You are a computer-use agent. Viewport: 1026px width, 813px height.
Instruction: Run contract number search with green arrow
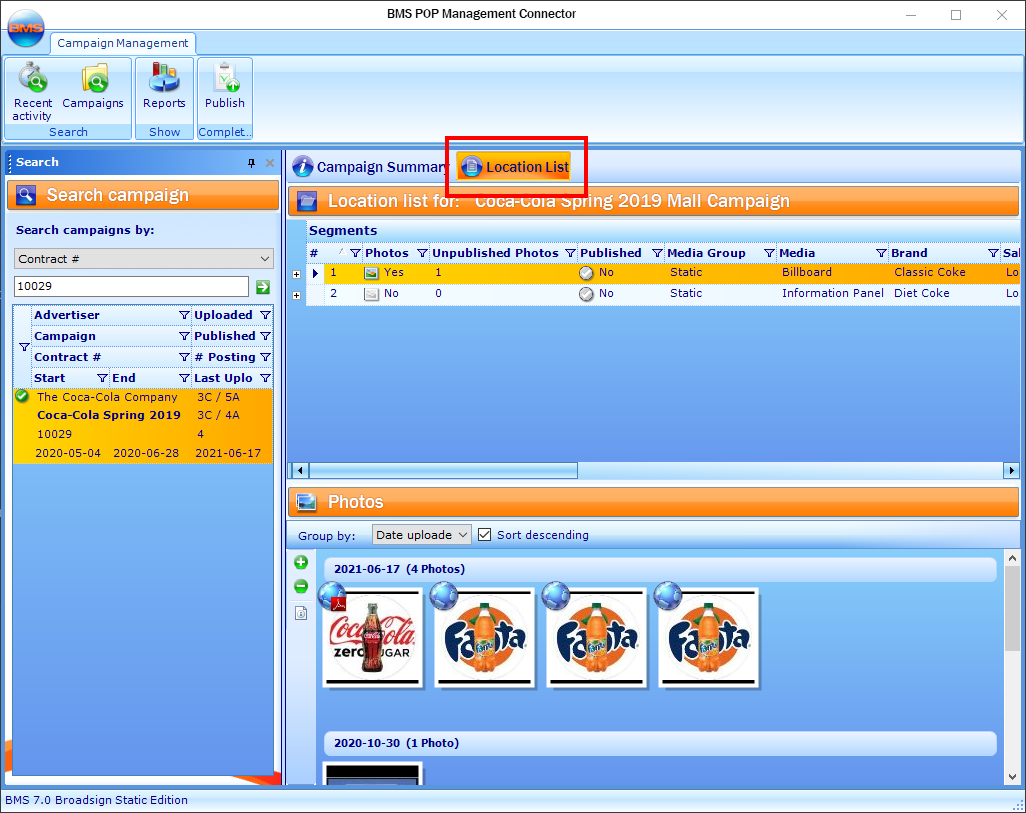(263, 287)
